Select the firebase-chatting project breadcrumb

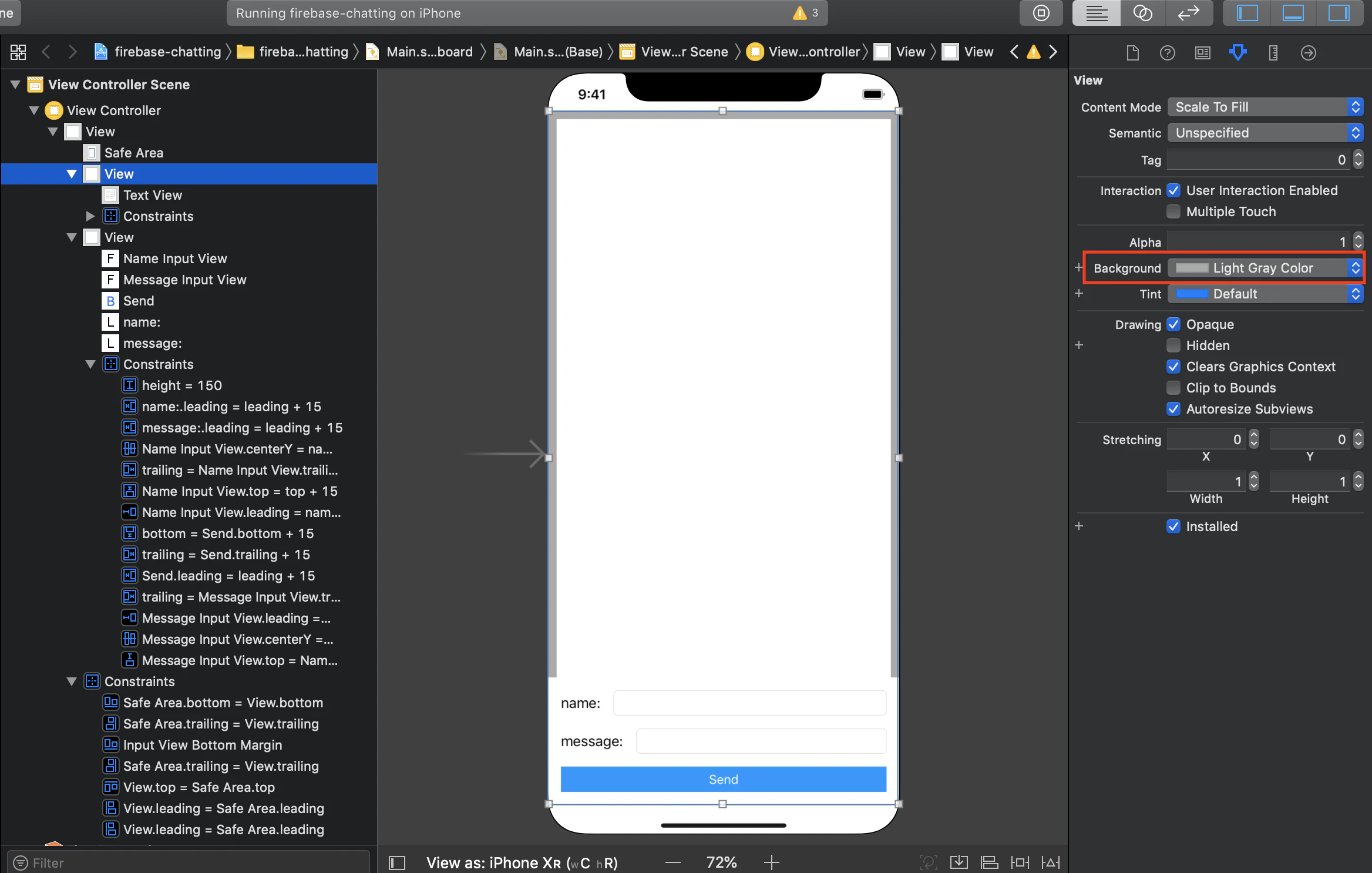[x=159, y=52]
